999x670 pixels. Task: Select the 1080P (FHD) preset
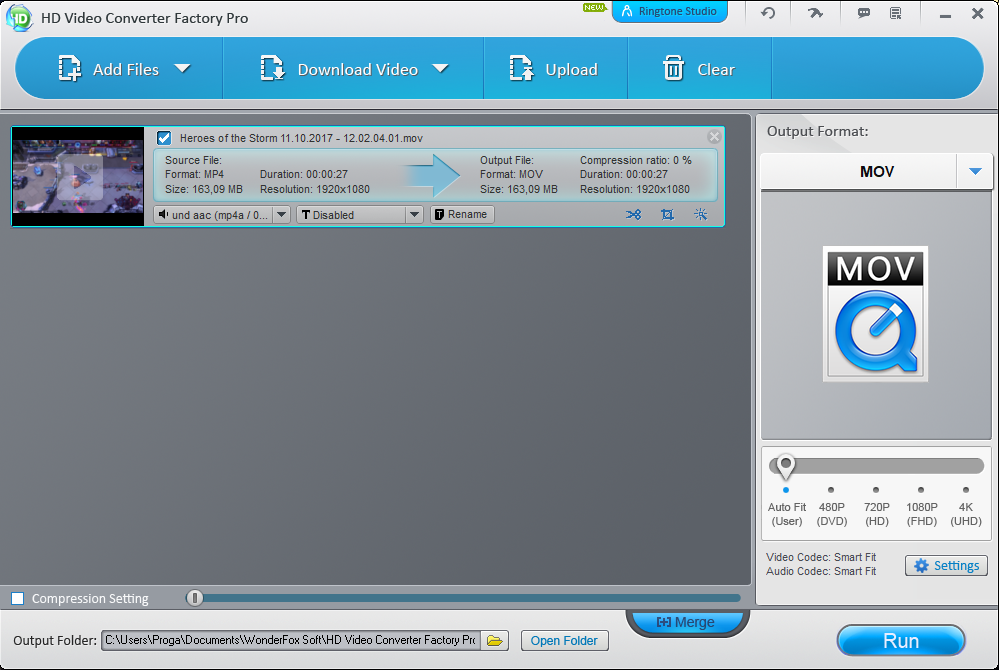tap(921, 492)
